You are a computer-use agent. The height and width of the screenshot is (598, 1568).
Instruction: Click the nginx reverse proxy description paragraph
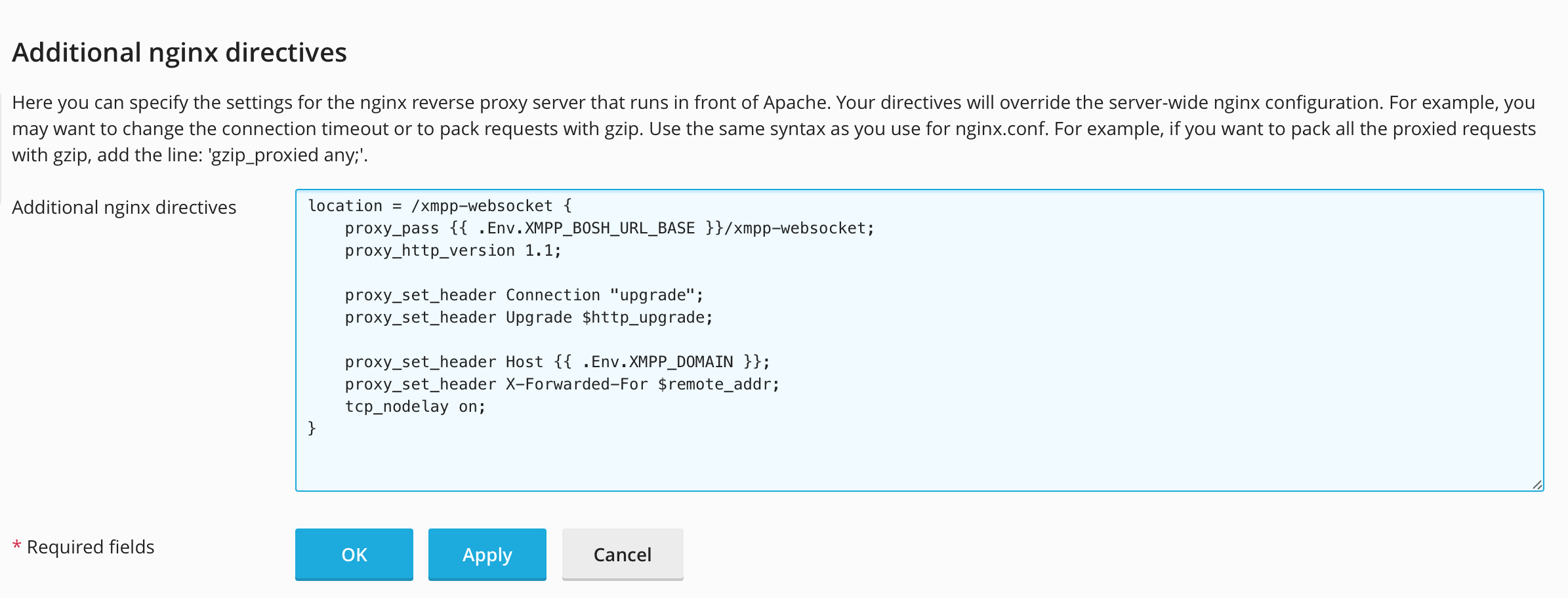tap(781, 128)
